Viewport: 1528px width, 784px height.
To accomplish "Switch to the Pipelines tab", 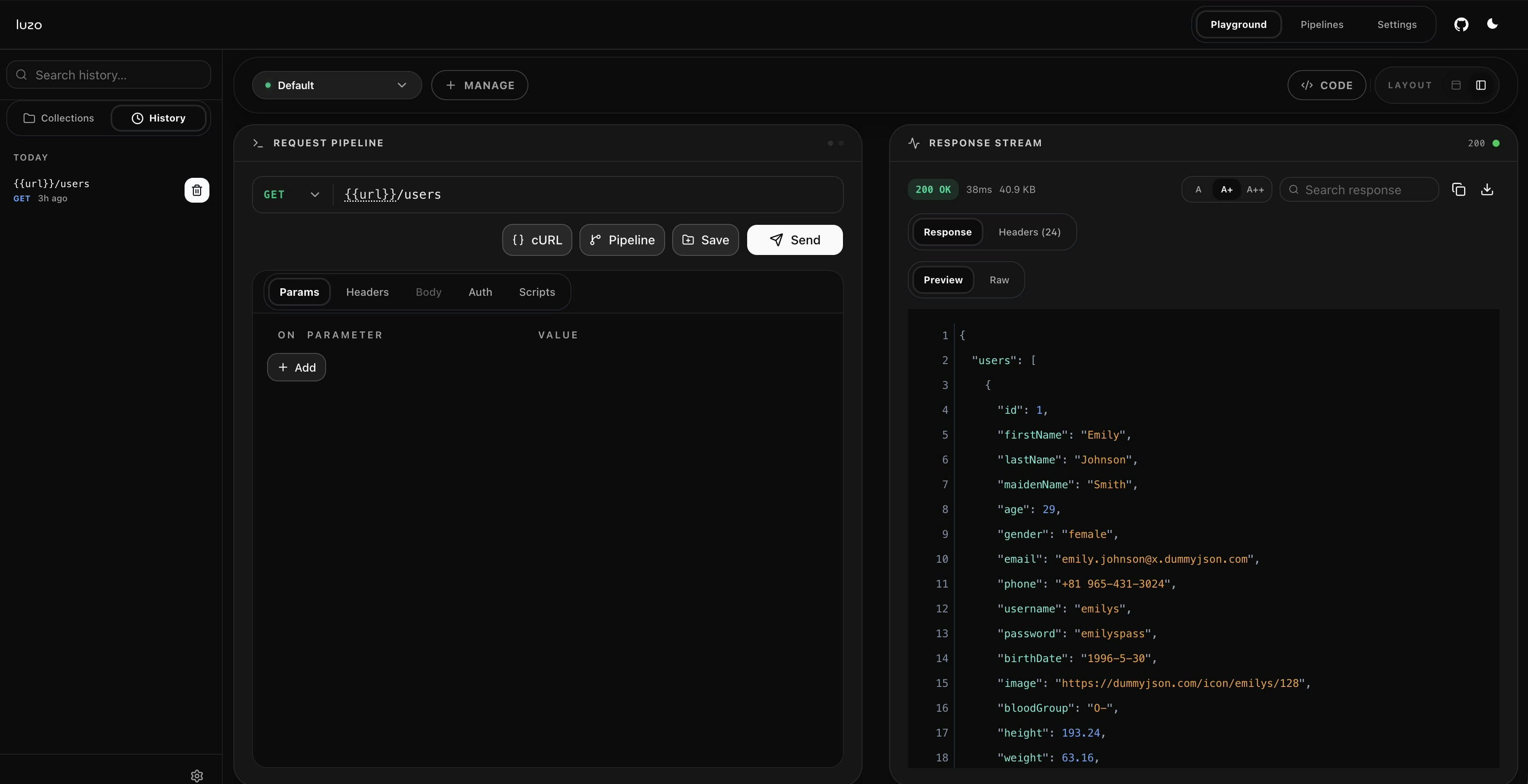I will coord(1322,24).
